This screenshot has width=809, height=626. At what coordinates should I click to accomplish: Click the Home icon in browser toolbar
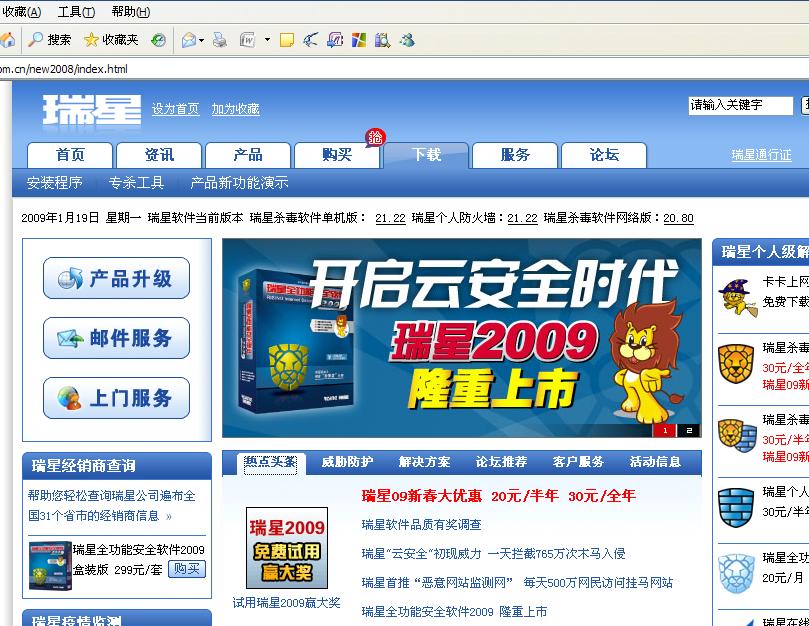pyautogui.click(x=7, y=40)
